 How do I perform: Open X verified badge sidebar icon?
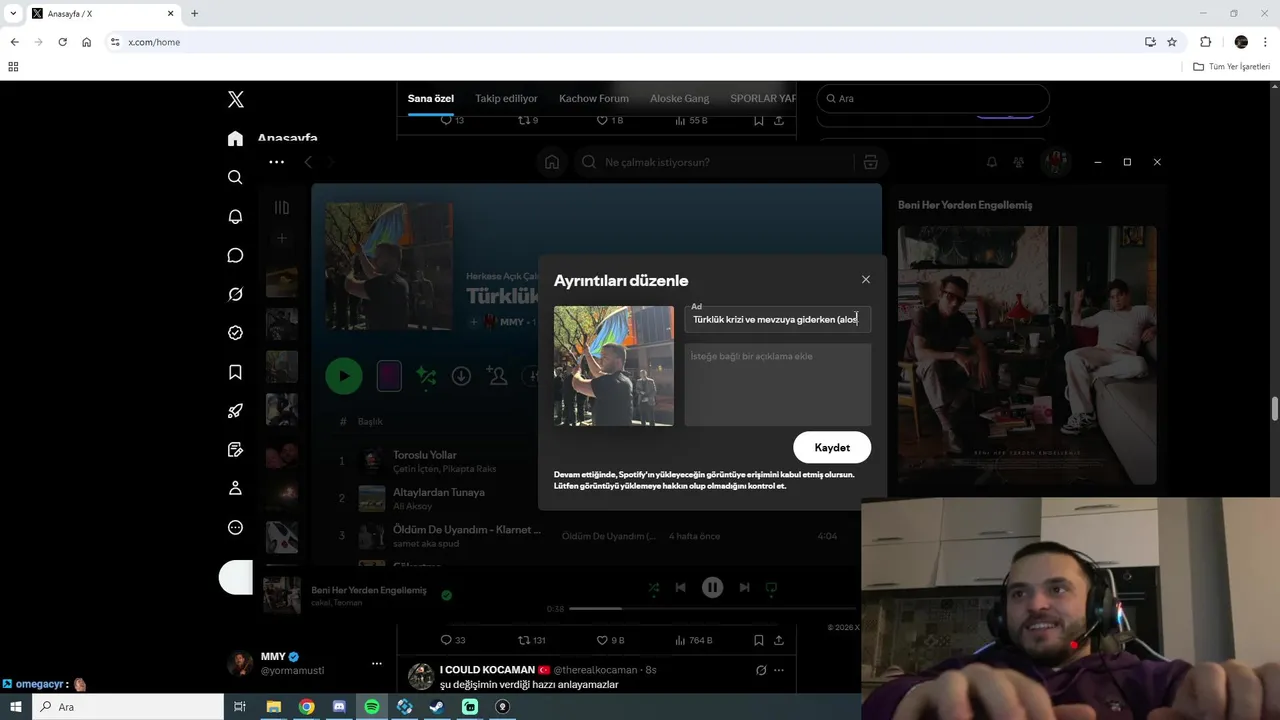click(235, 333)
